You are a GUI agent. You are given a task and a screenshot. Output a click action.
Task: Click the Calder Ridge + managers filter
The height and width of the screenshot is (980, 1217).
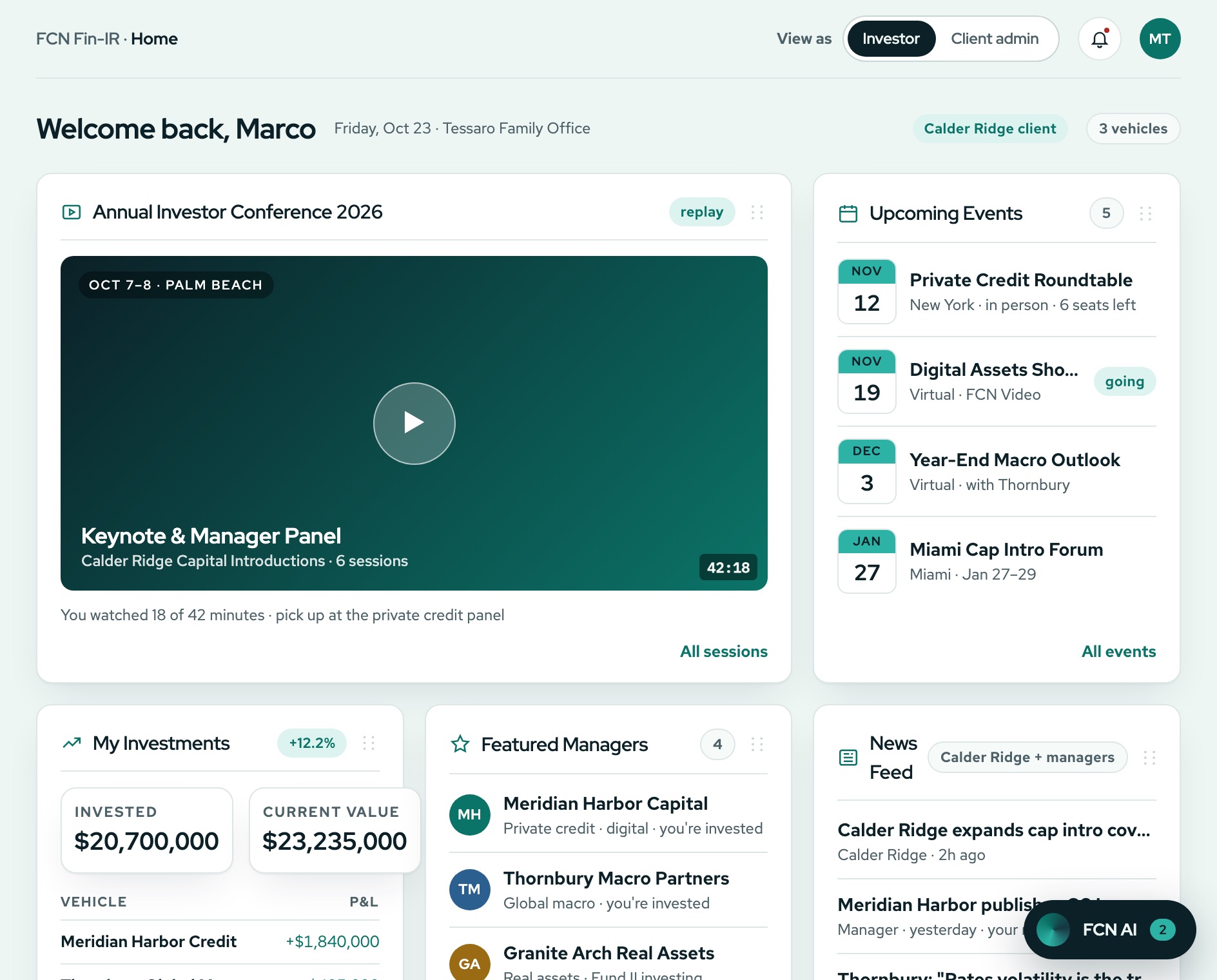(1027, 758)
